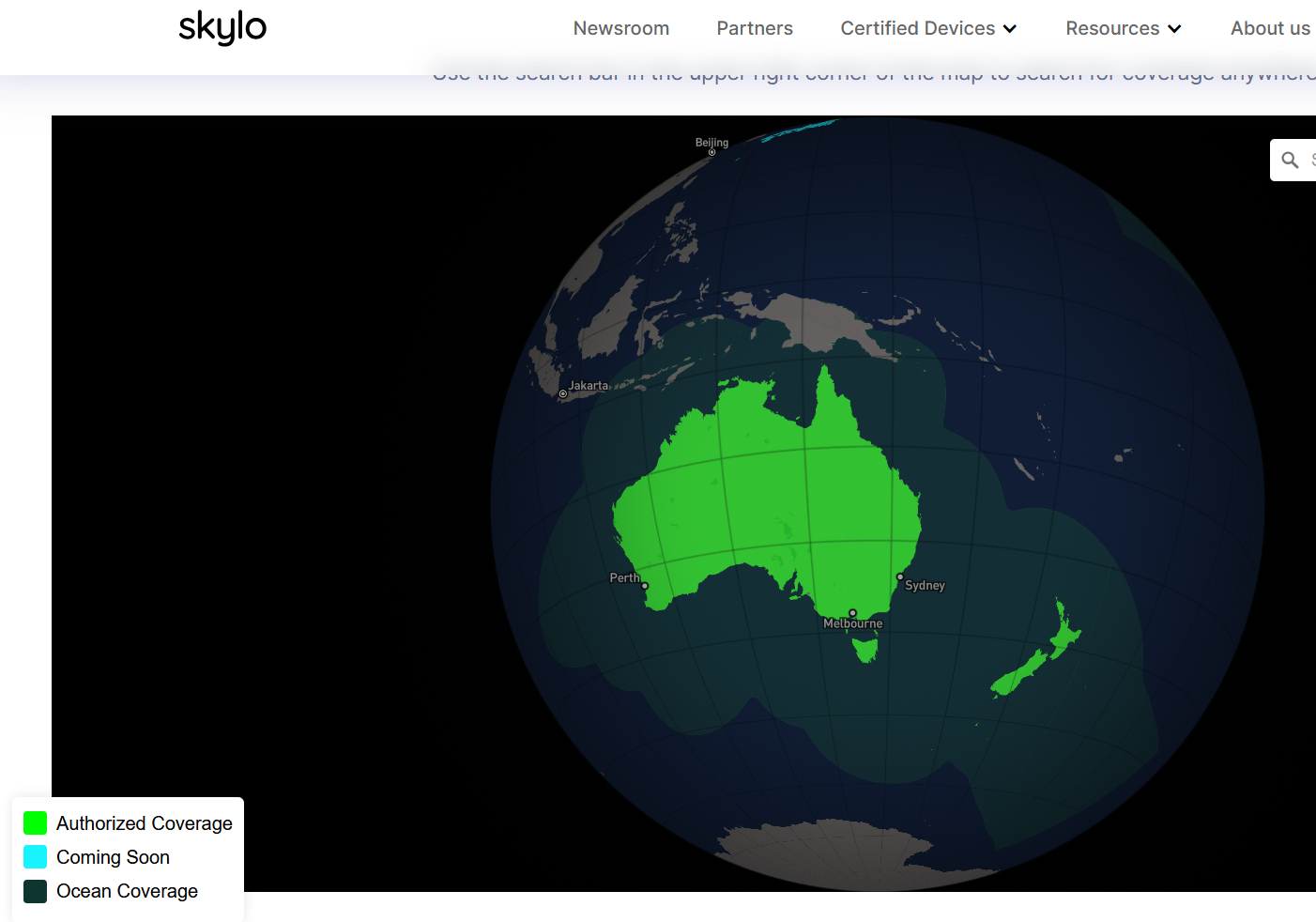1316x922 pixels.
Task: Click the Jakarta city marker
Action: 563,394
